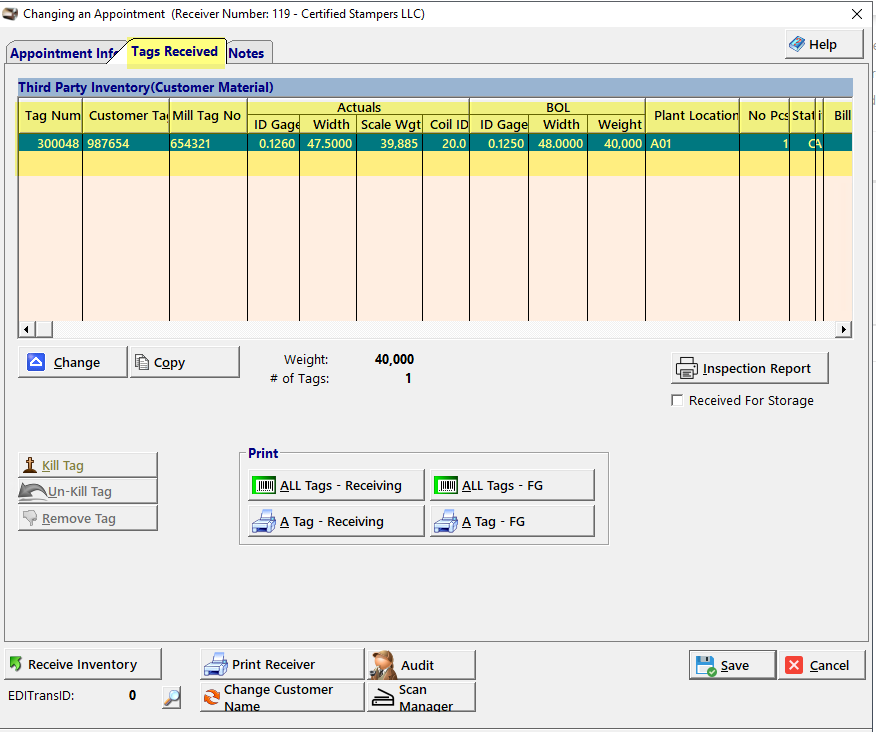This screenshot has width=876, height=732.
Task: Select the Tags Received tab
Action: pos(174,52)
